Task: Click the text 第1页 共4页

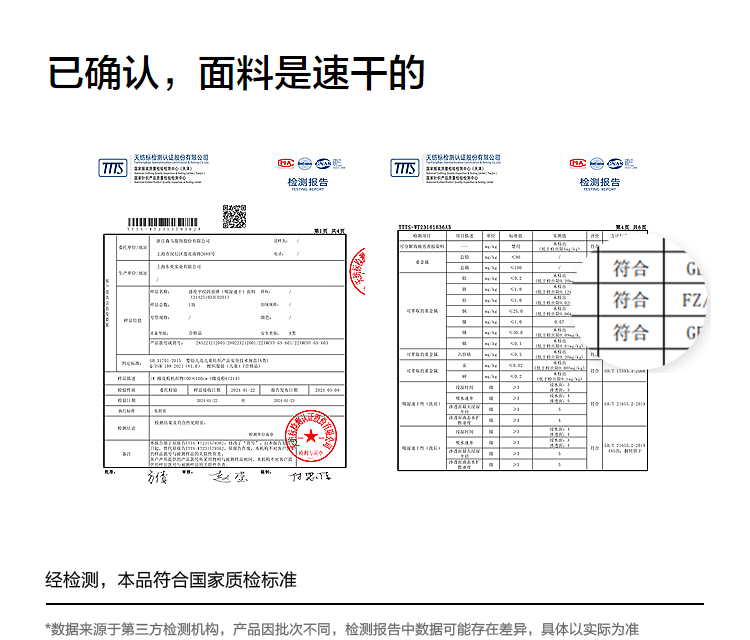Action: (329, 231)
